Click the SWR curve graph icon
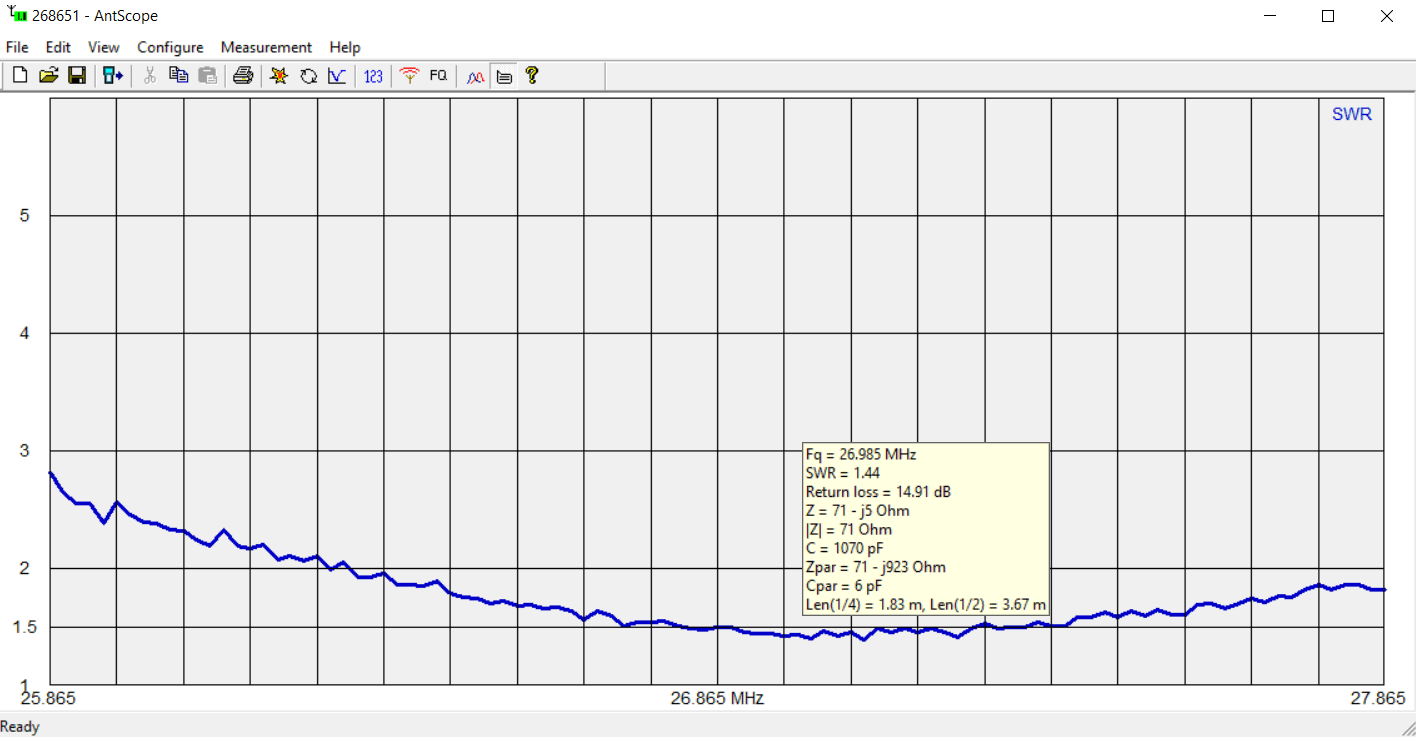1416x737 pixels. [x=337, y=76]
